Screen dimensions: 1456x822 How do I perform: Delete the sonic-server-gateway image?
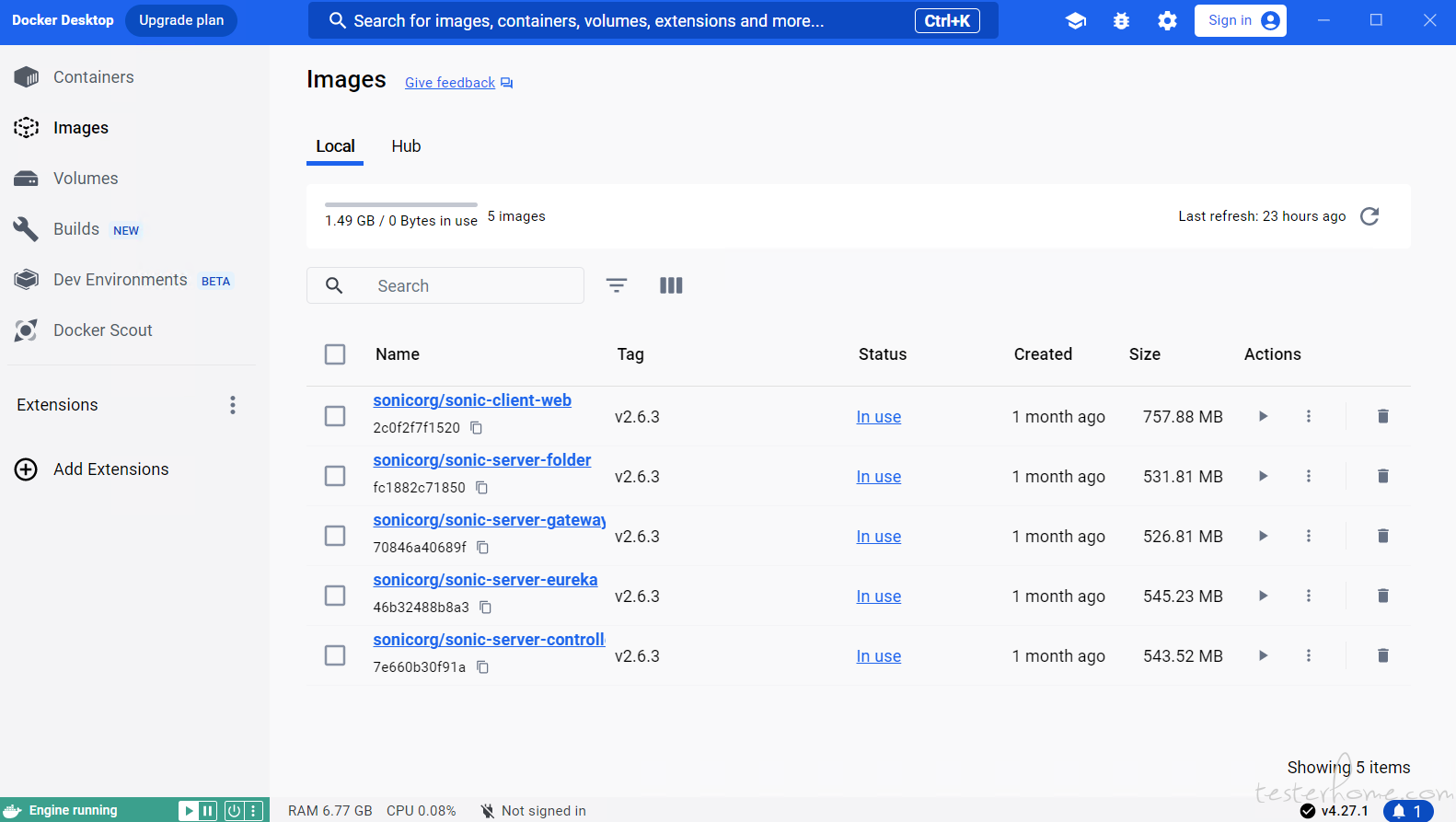pos(1382,536)
